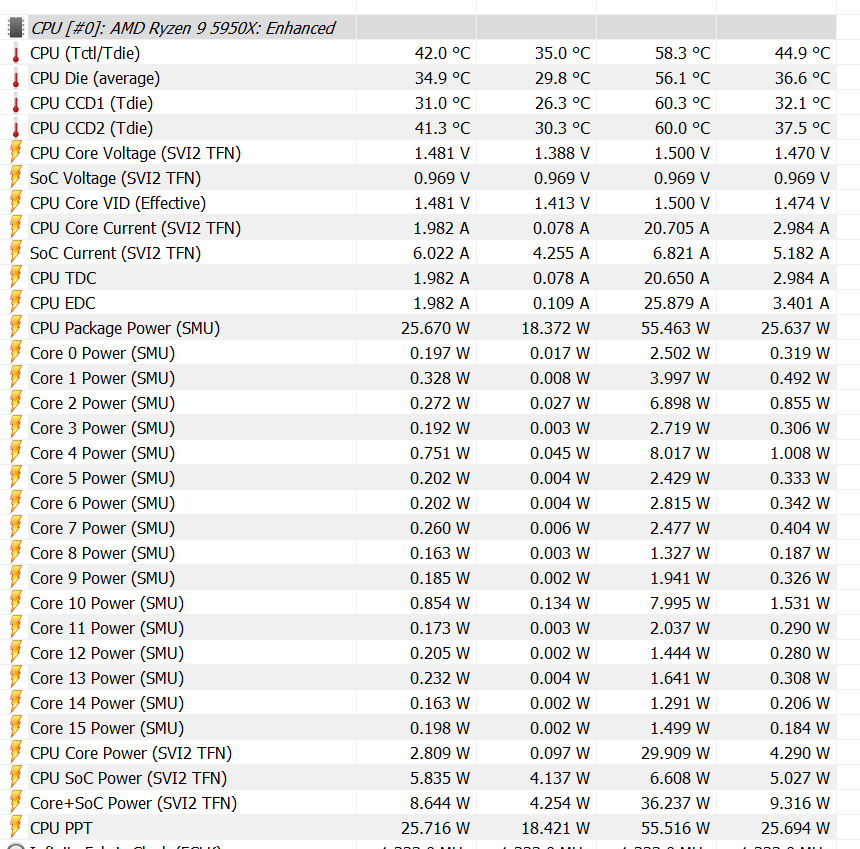Select the Core 12 Power (SMU) label

coord(107,653)
